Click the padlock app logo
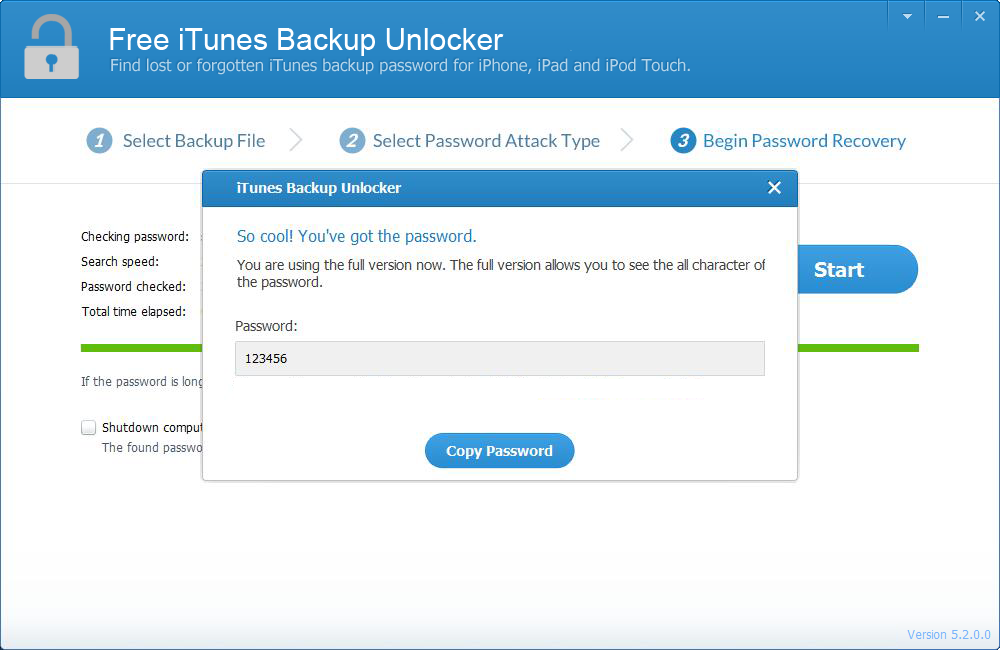The image size is (1000, 650). (52, 47)
